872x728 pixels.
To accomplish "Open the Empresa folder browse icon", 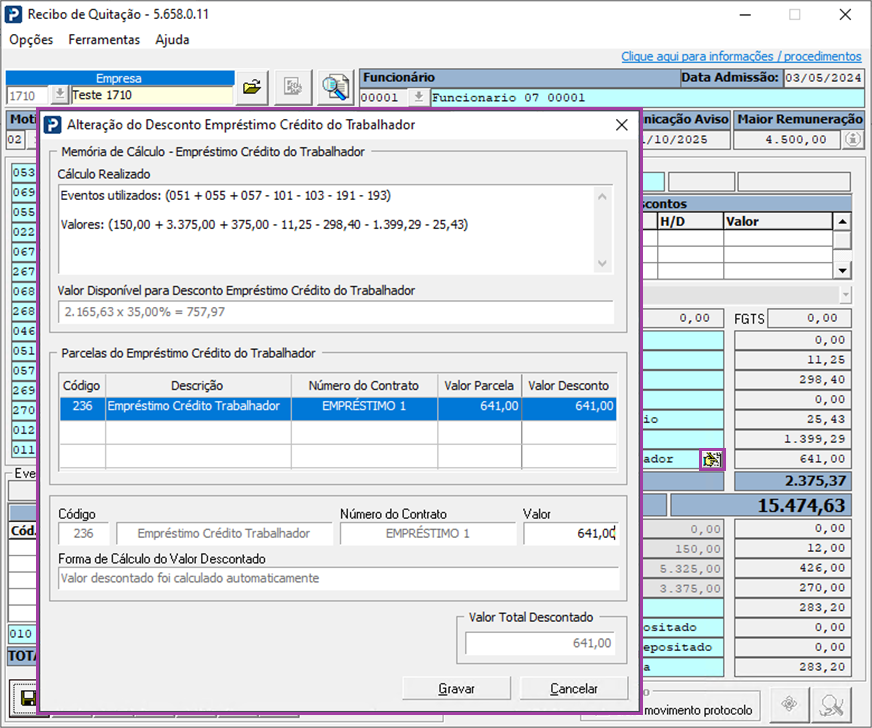I will click(252, 88).
